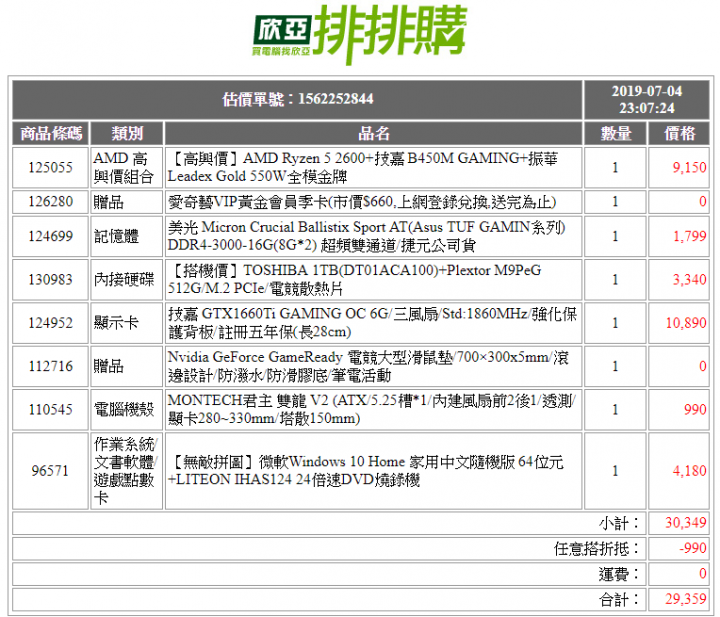Viewport: 720px width, 617px height.
Task: Click the 合計 label
Action: 619,599
